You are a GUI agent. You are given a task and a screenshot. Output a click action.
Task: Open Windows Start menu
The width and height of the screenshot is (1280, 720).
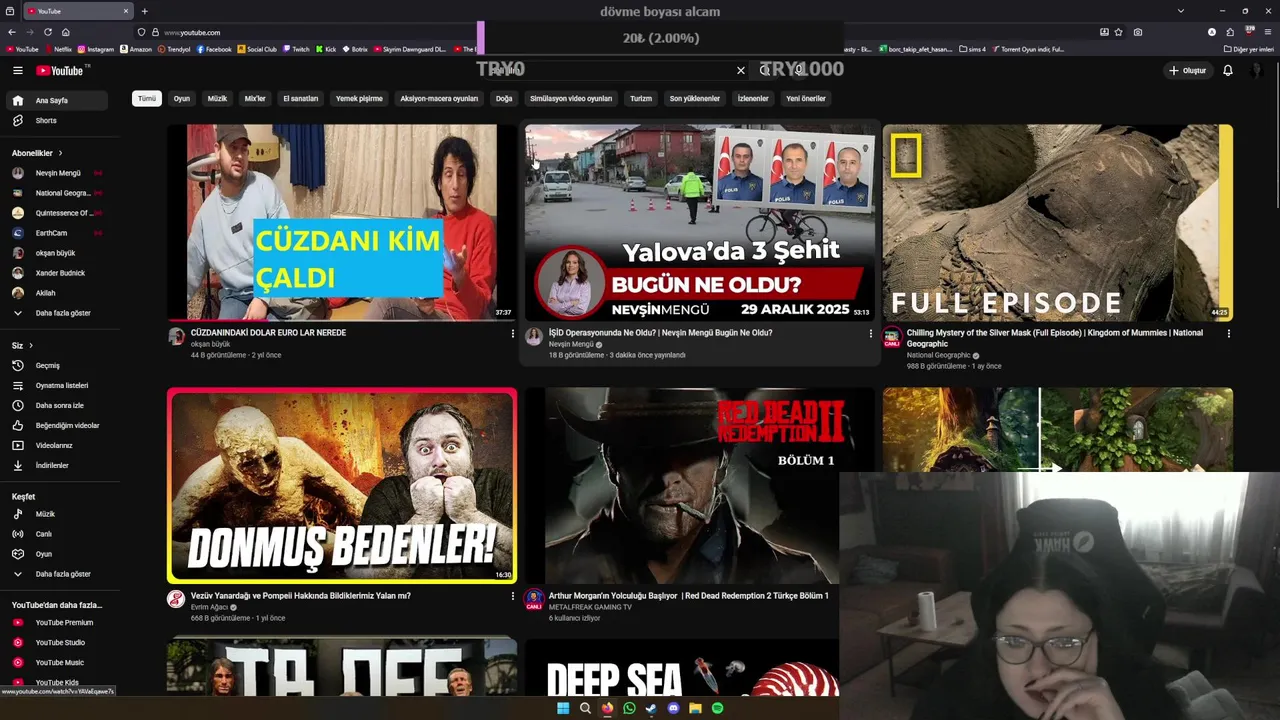click(x=563, y=708)
